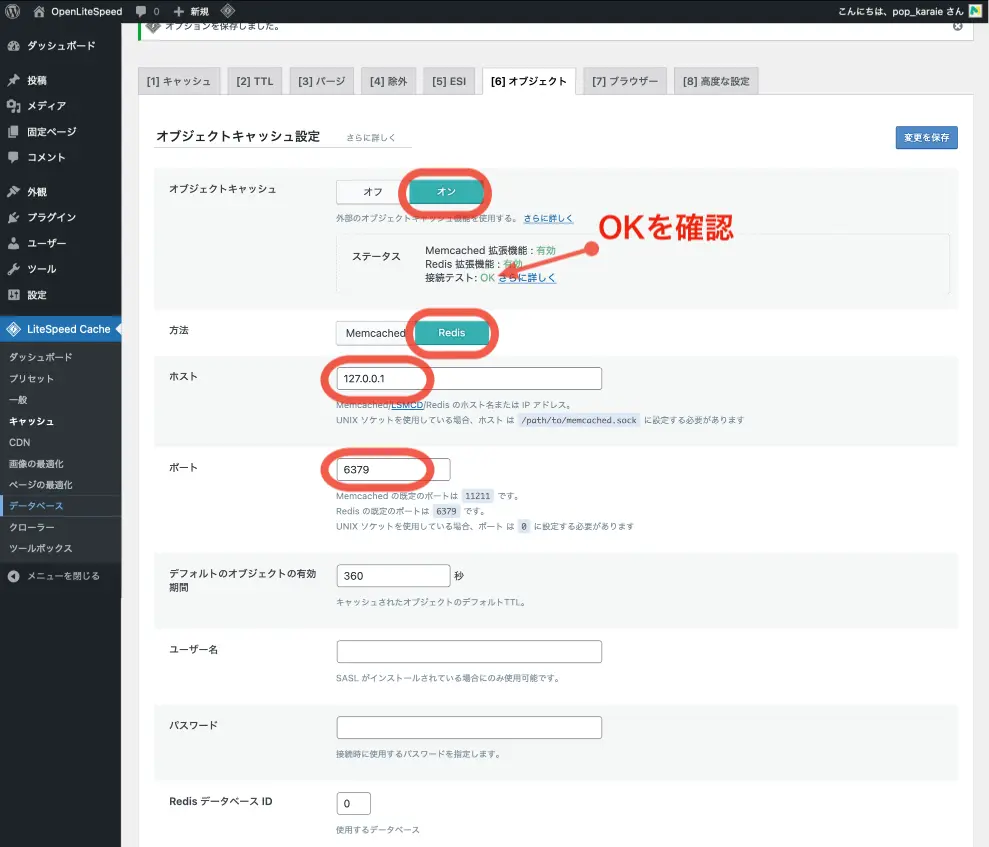Switch to the [3] パージ tab
The height and width of the screenshot is (847, 989).
322,81
